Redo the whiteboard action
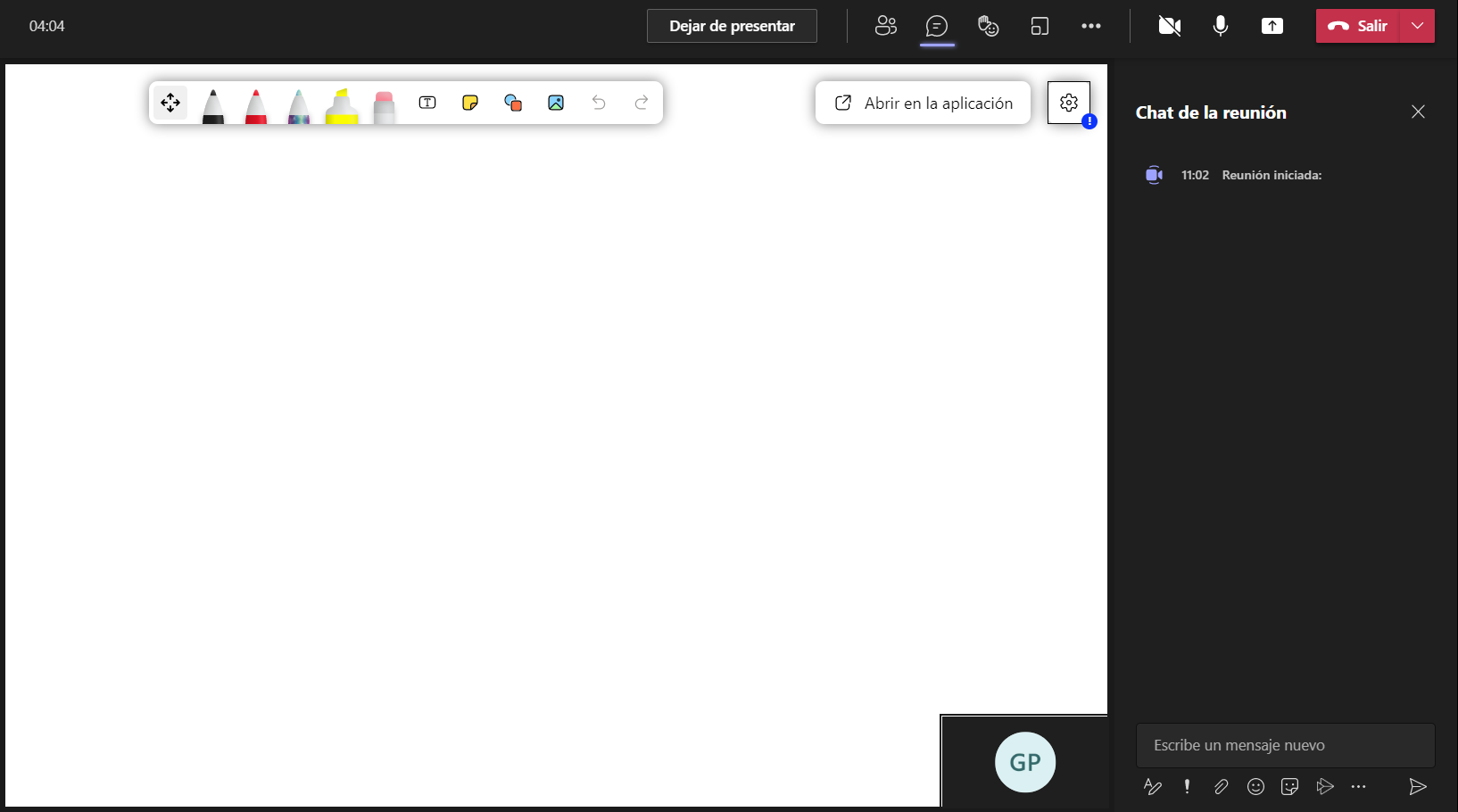1458x812 pixels. click(x=642, y=103)
